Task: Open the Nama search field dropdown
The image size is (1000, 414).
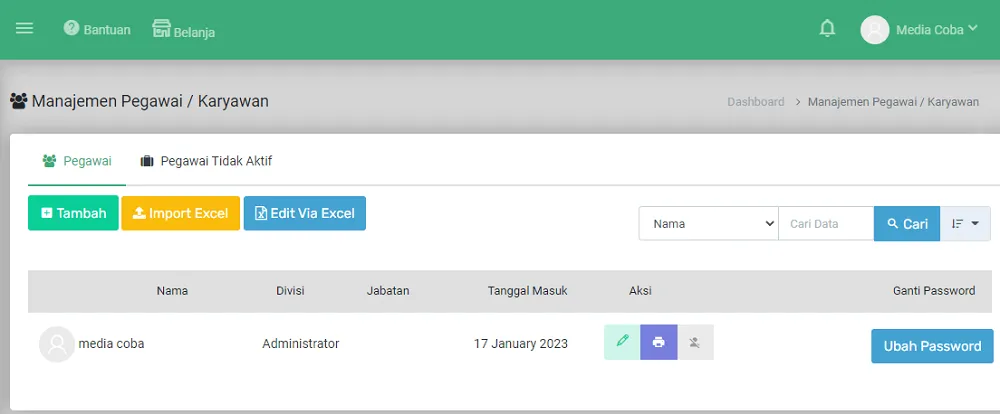Action: pyautogui.click(x=708, y=224)
